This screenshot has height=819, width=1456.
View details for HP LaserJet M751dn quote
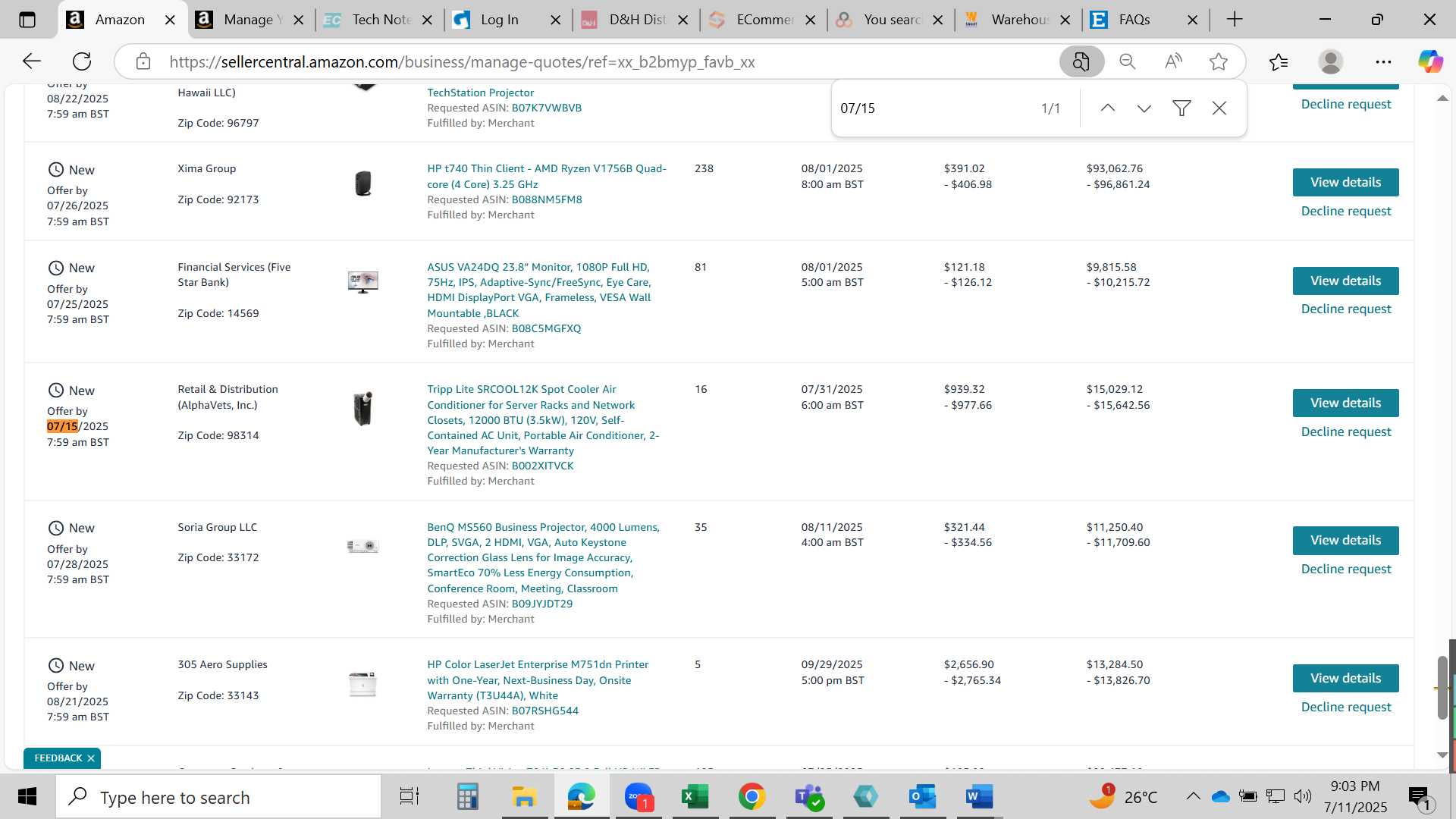[1345, 679]
